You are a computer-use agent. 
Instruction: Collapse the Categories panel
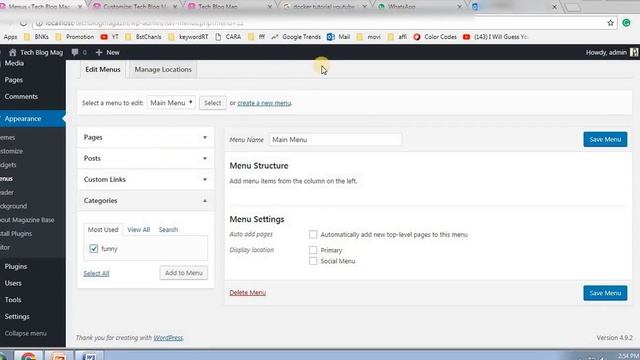pyautogui.click(x=145, y=201)
